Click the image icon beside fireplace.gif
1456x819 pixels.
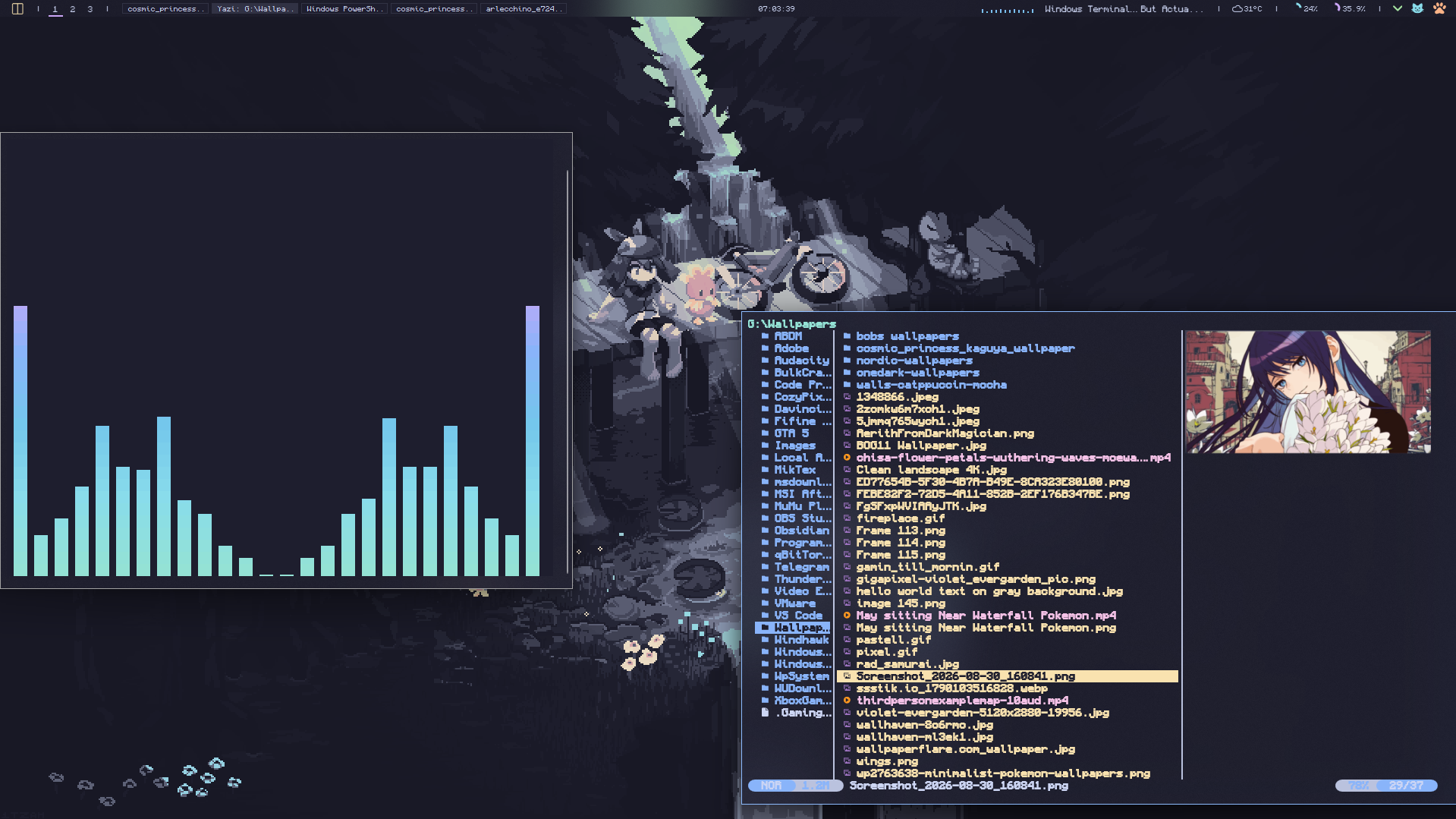(x=847, y=518)
